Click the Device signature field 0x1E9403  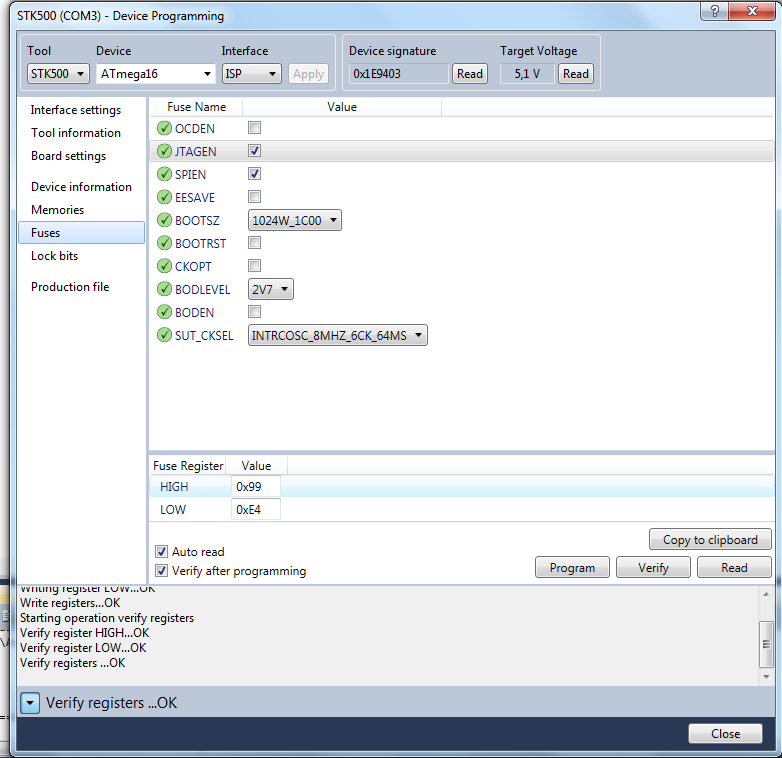pos(398,74)
